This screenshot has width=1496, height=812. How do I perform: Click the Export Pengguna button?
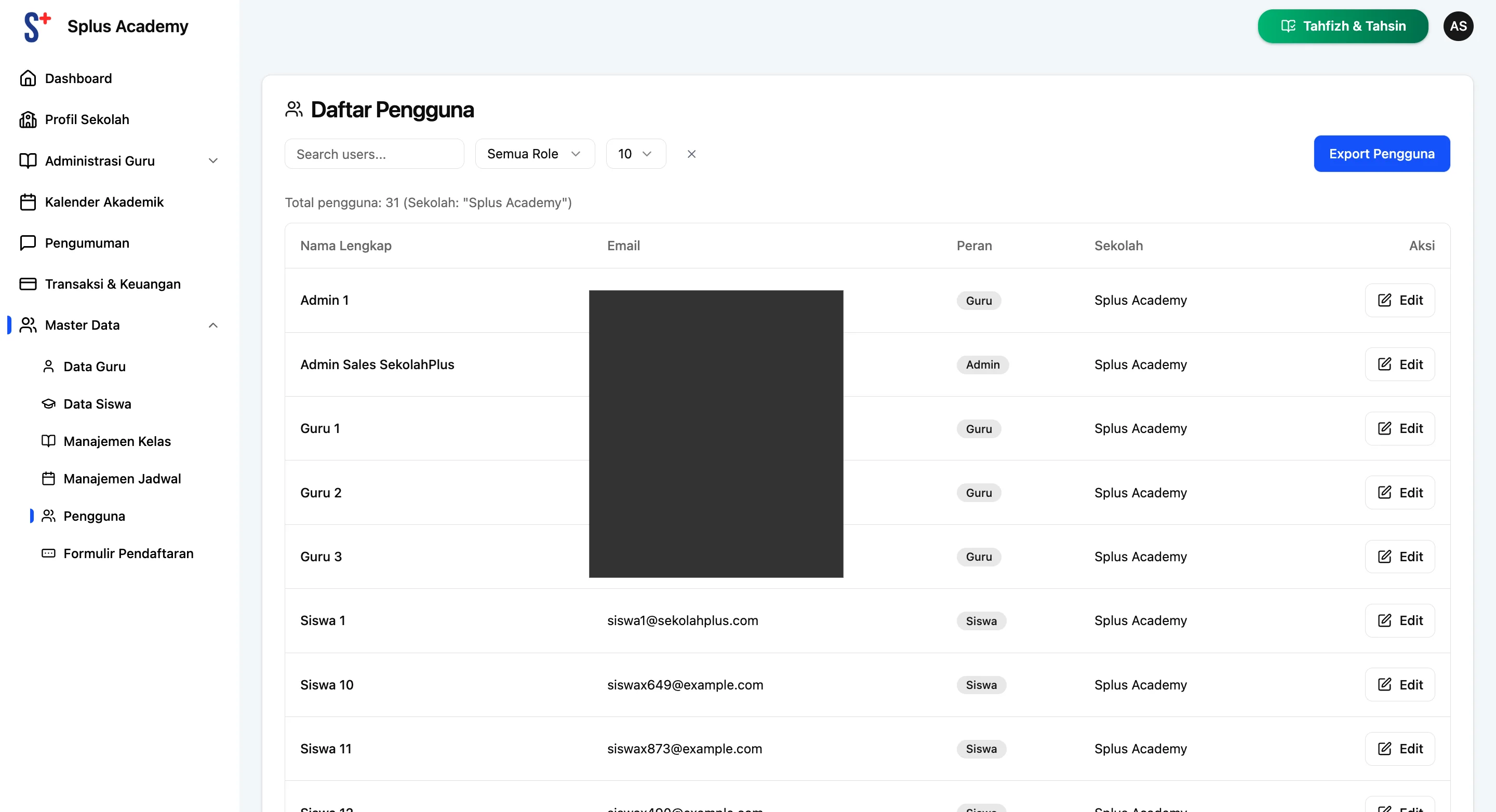click(x=1382, y=154)
